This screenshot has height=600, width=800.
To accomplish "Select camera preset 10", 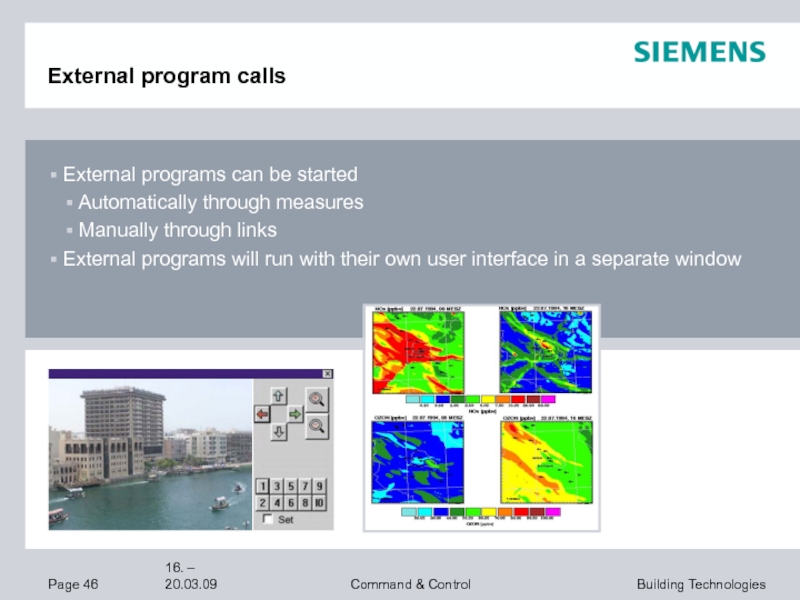I will 319,503.
